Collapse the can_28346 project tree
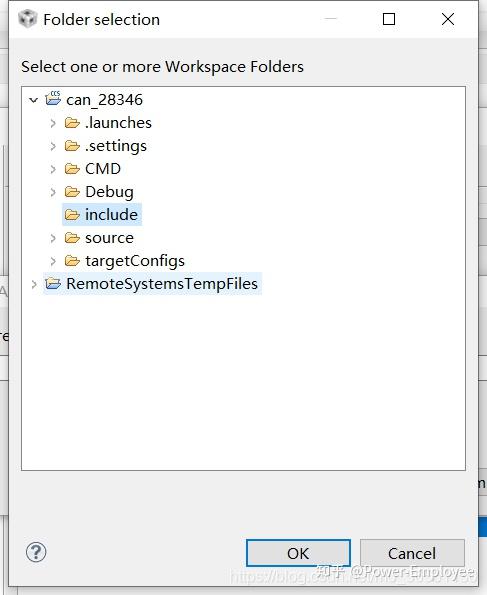Viewport: 487px width, 595px height. tap(34, 100)
